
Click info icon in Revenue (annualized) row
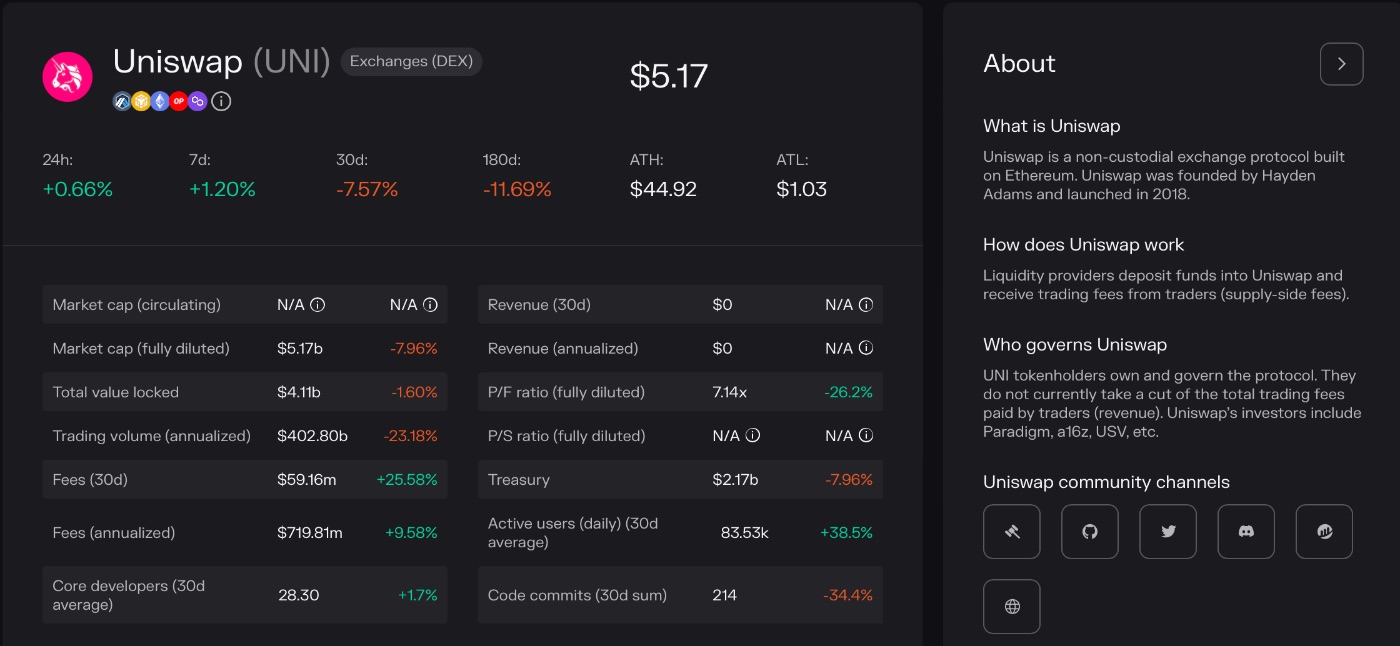866,349
